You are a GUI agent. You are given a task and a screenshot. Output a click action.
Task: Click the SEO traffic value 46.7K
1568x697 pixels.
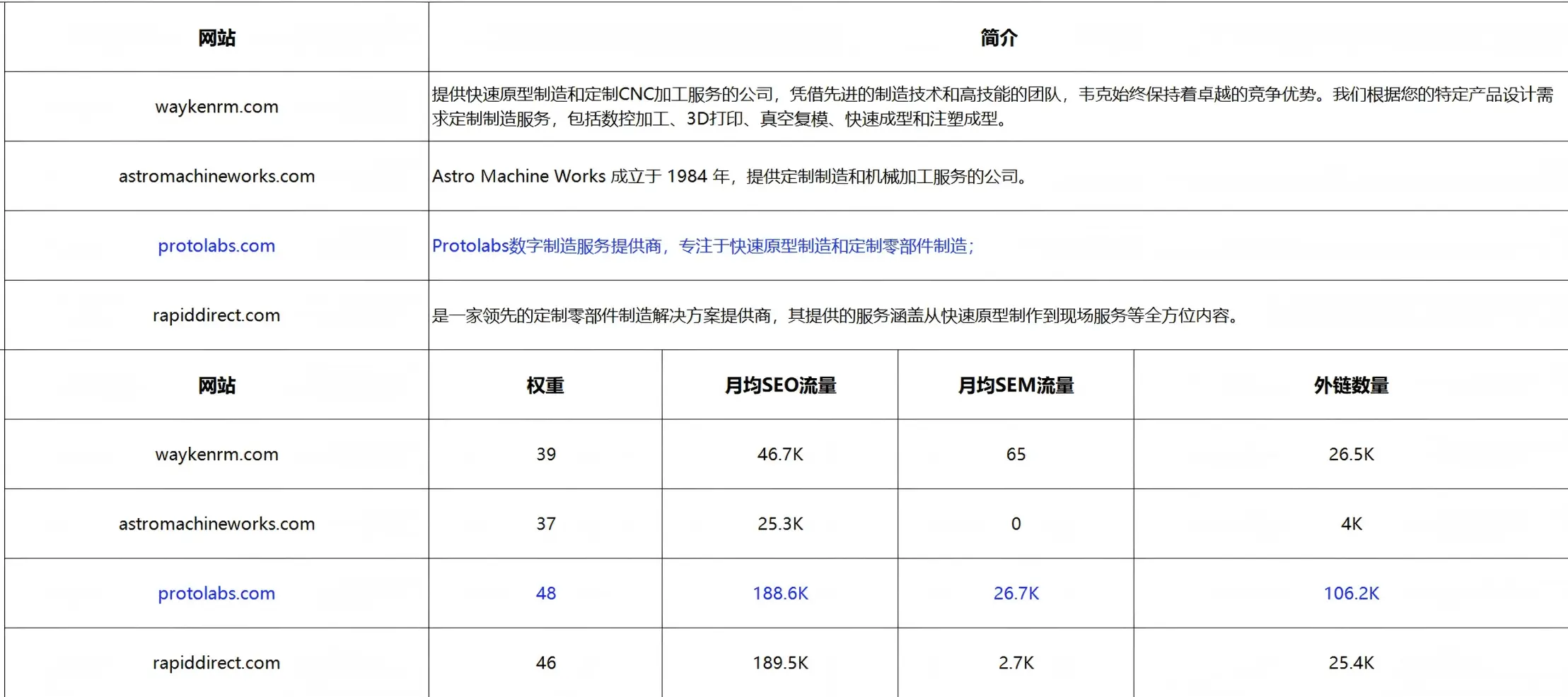click(x=780, y=455)
